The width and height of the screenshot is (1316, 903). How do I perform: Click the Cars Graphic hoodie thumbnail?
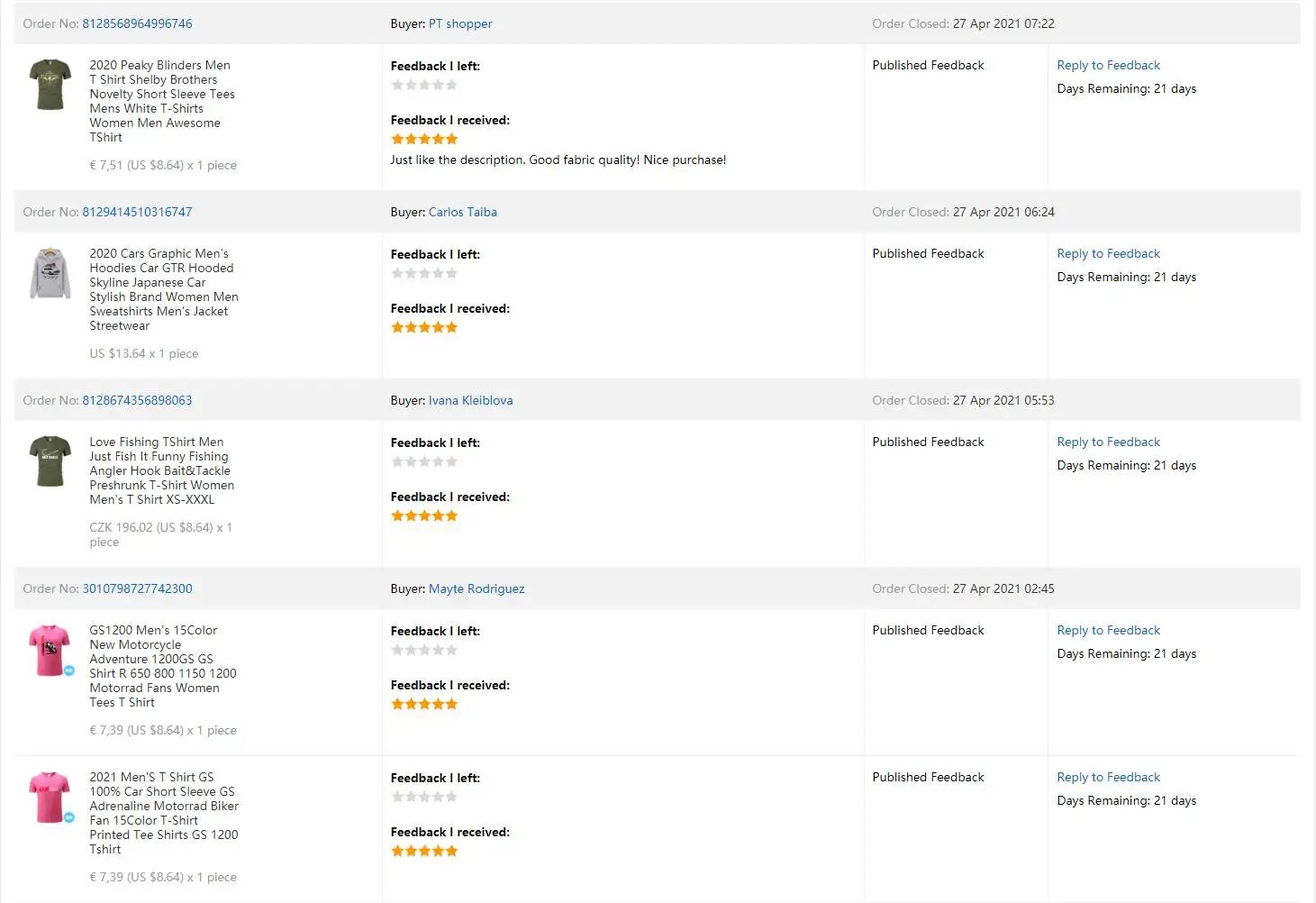50,273
